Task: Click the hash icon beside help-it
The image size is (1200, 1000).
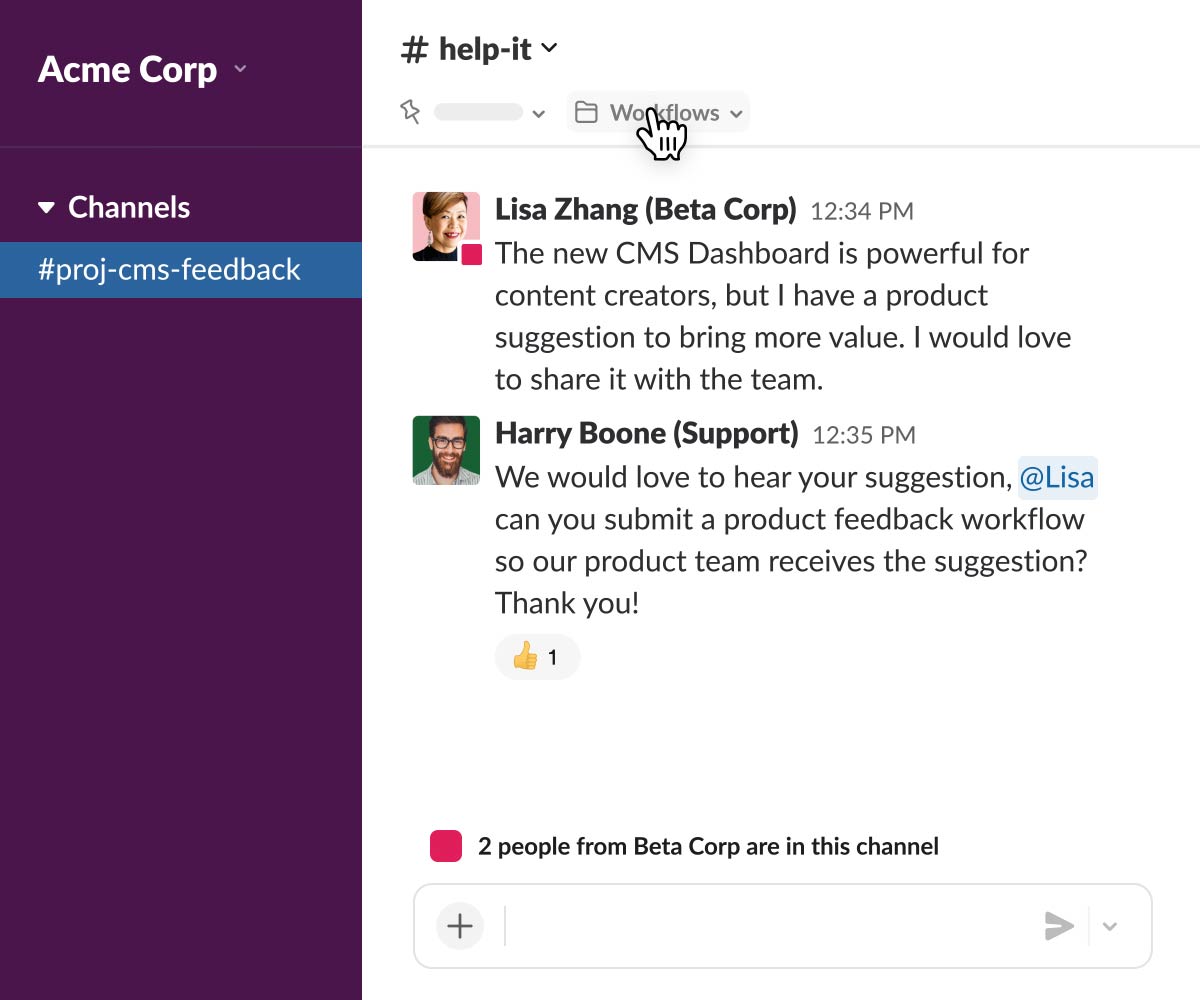Action: [414, 49]
